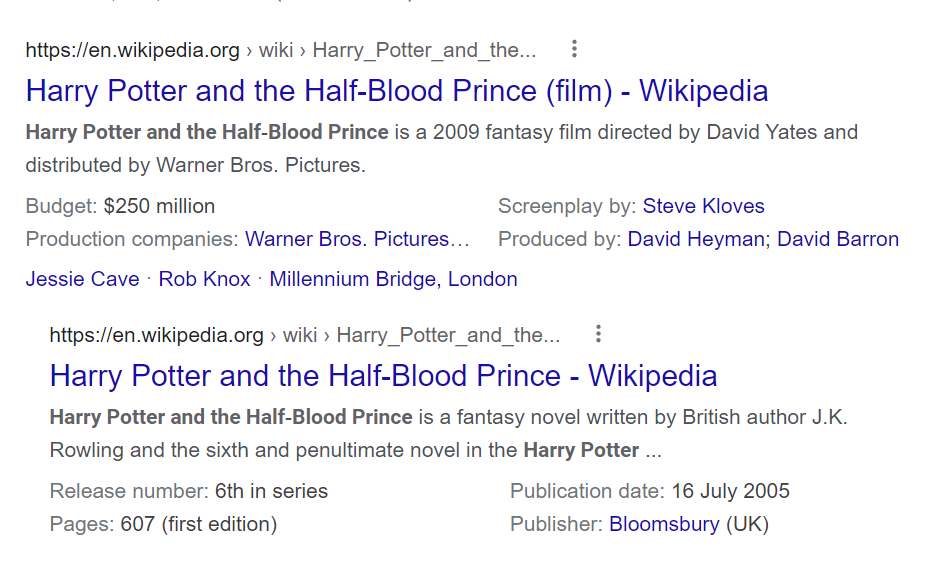Open the Millennium Bridge, London sitelink
The image size is (946, 578).
(393, 279)
